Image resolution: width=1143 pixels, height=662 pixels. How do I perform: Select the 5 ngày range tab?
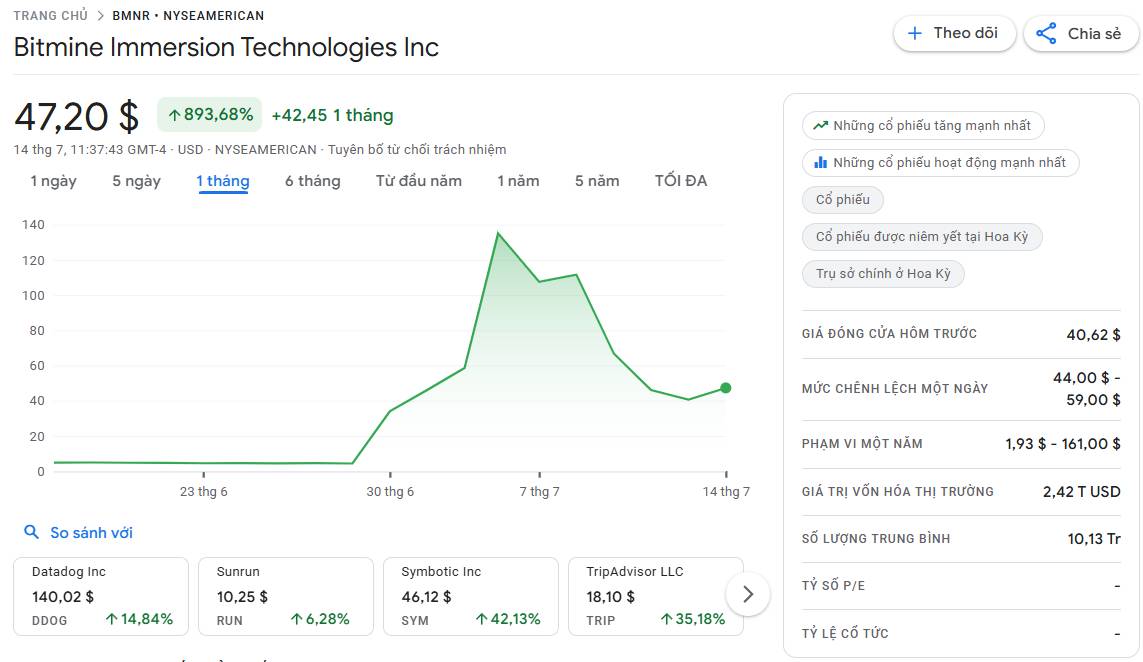point(136,181)
